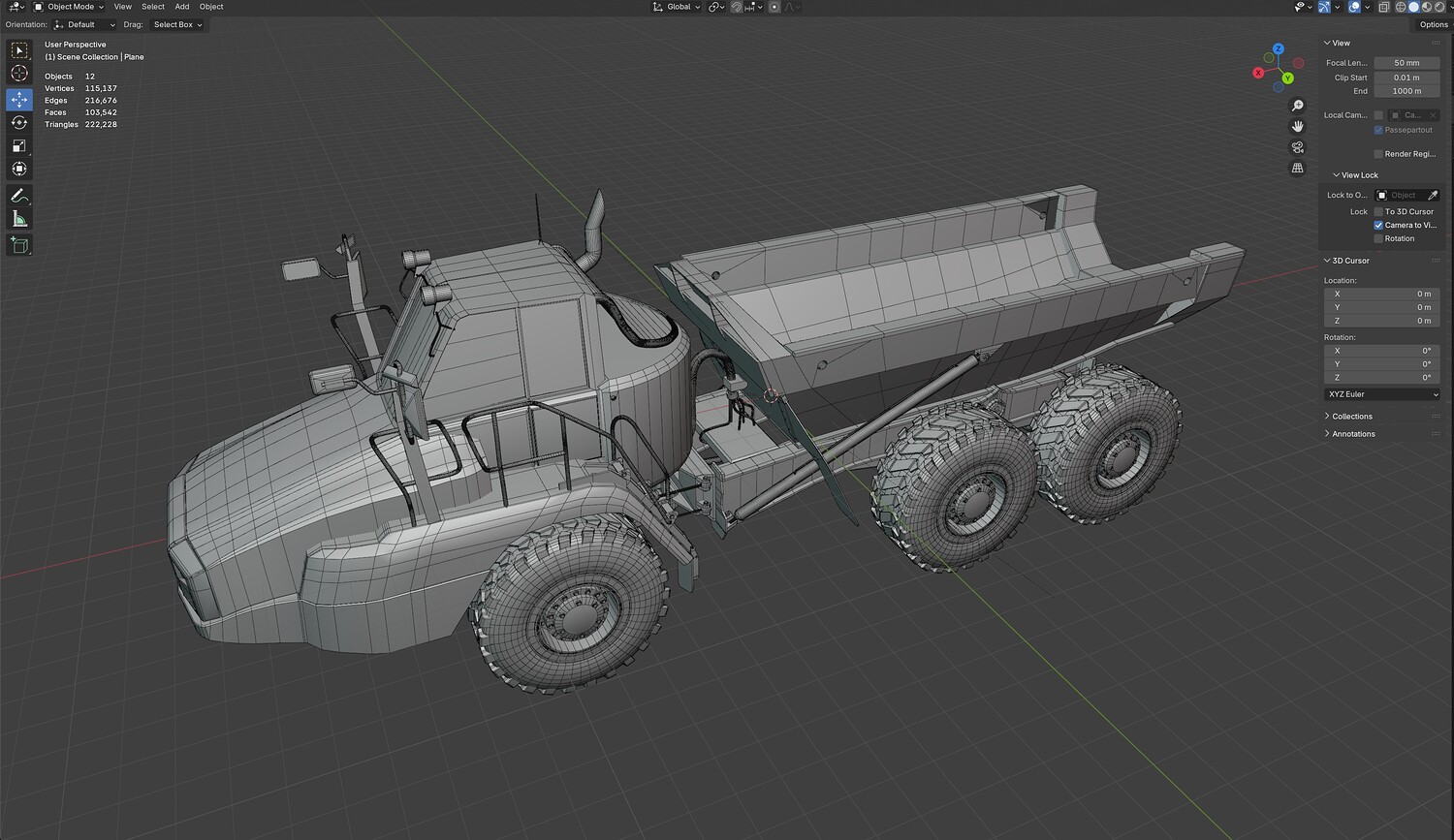Open the XYZ Euler rotation mode dropdown
This screenshot has height=840, width=1454.
pos(1382,394)
